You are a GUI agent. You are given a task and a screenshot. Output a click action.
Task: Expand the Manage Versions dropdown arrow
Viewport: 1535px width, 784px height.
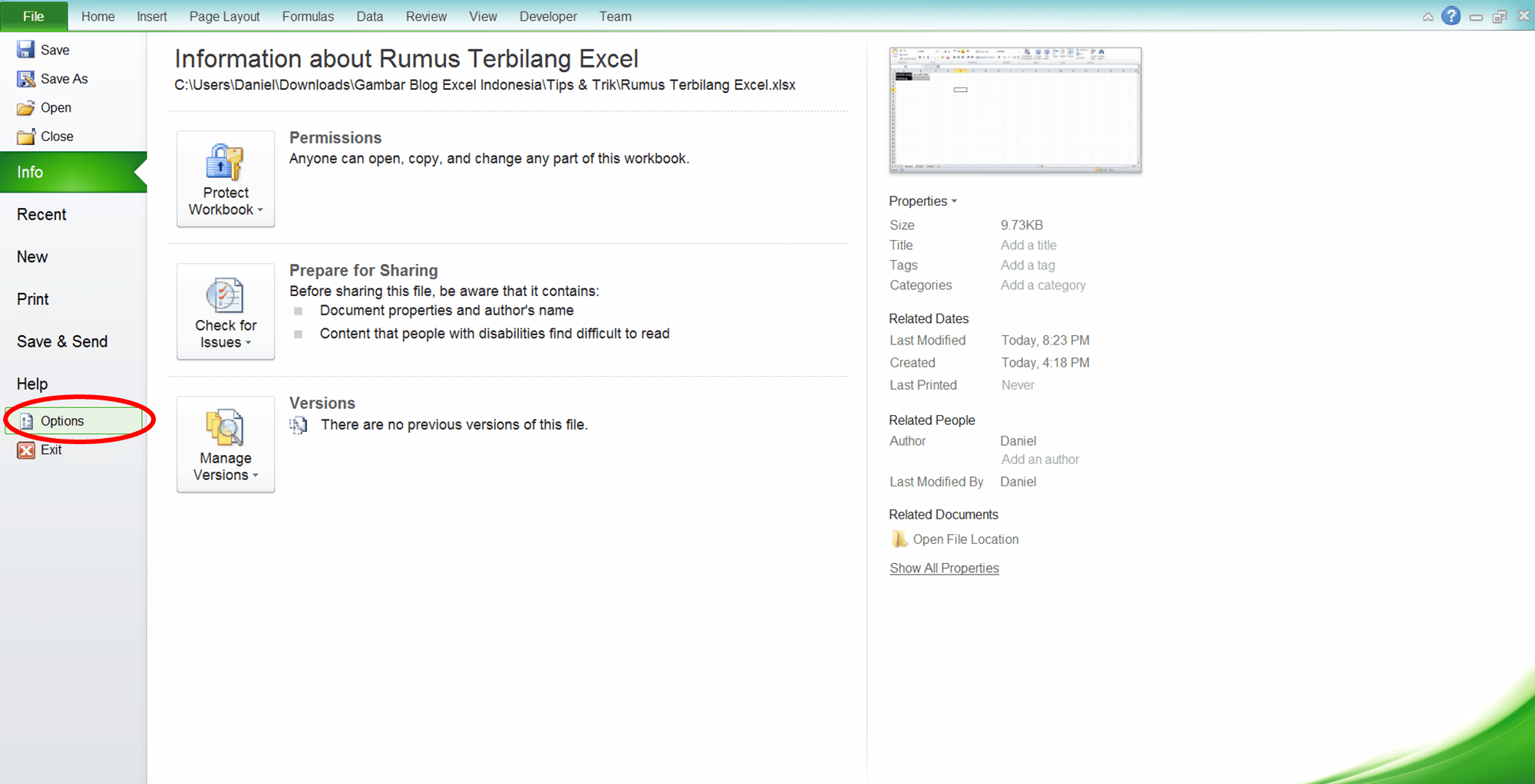(256, 476)
